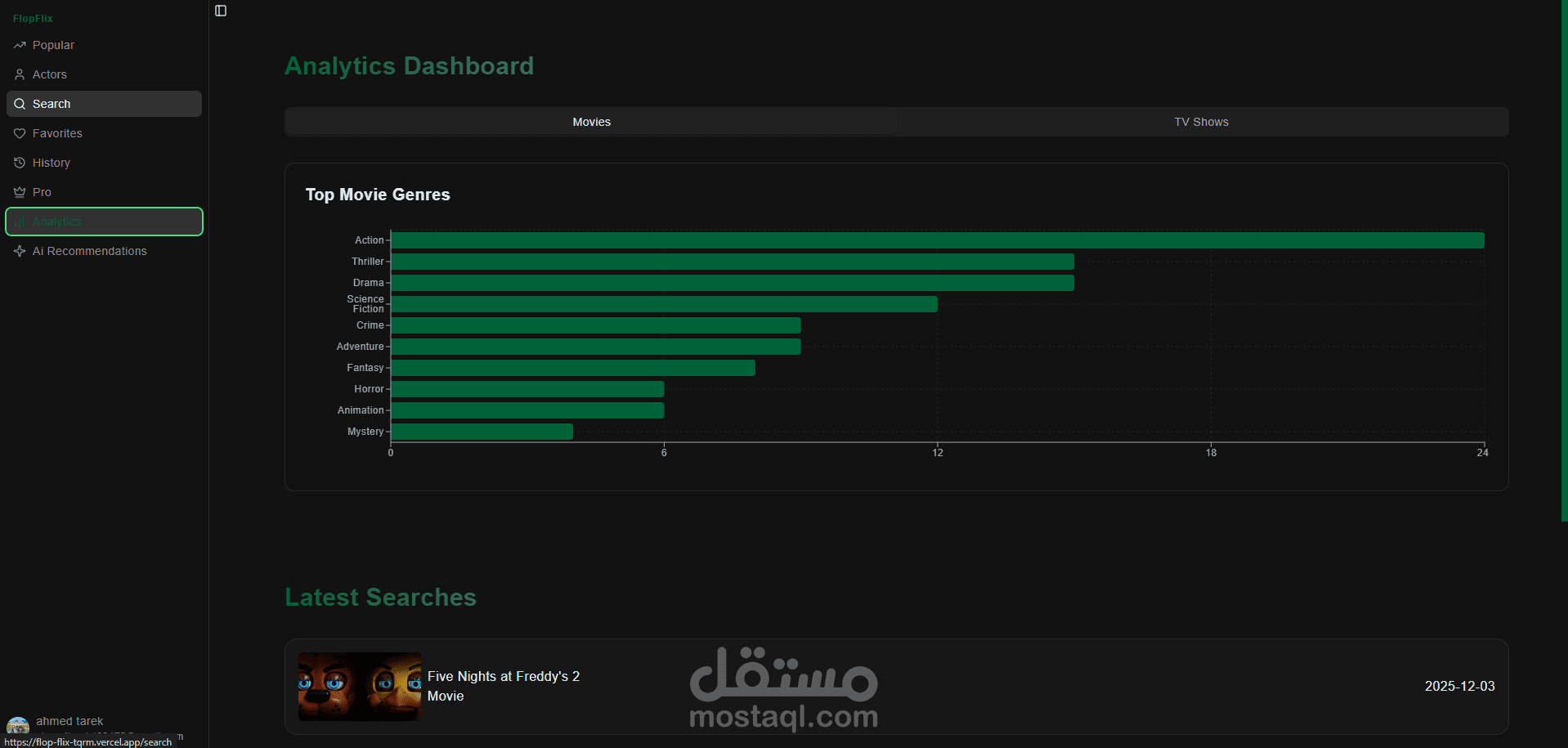The width and height of the screenshot is (1568, 748).
Task: Click the History clock icon
Action: (20, 163)
